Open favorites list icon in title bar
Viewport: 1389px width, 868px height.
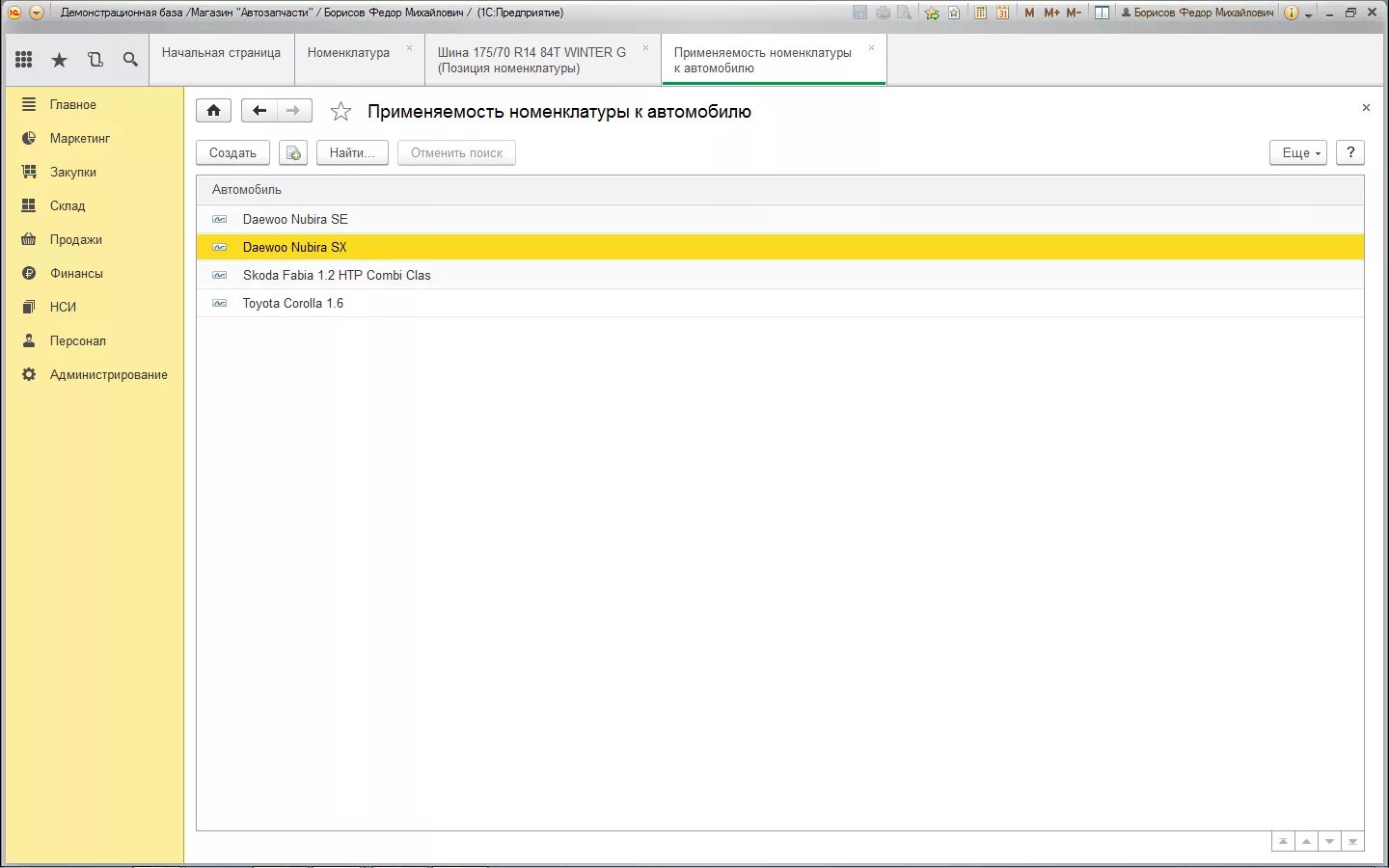954,13
